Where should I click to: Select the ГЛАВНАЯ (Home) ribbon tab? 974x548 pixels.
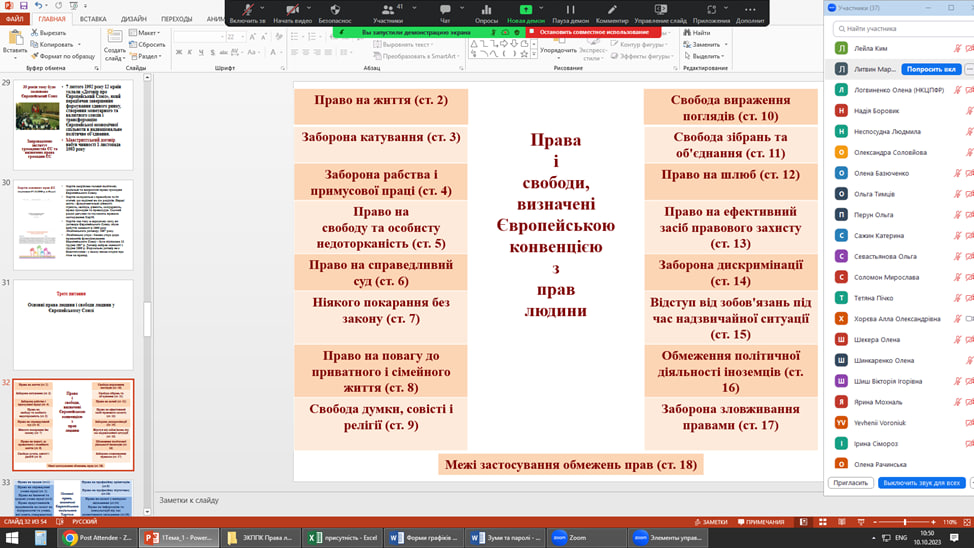52,19
